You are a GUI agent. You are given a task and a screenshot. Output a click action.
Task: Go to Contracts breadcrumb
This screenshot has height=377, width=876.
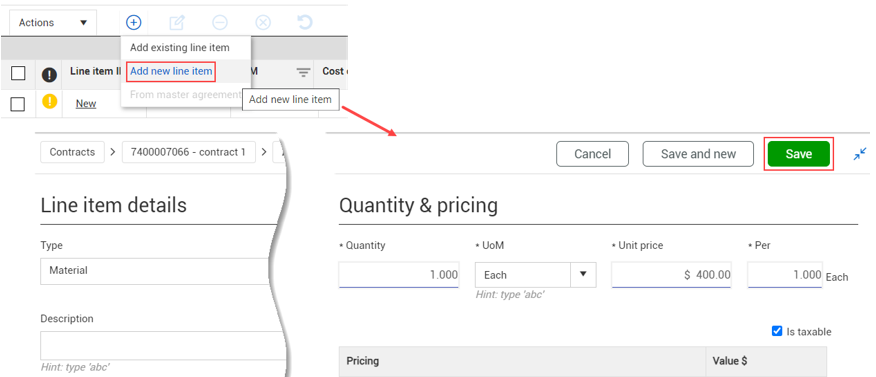point(72,152)
